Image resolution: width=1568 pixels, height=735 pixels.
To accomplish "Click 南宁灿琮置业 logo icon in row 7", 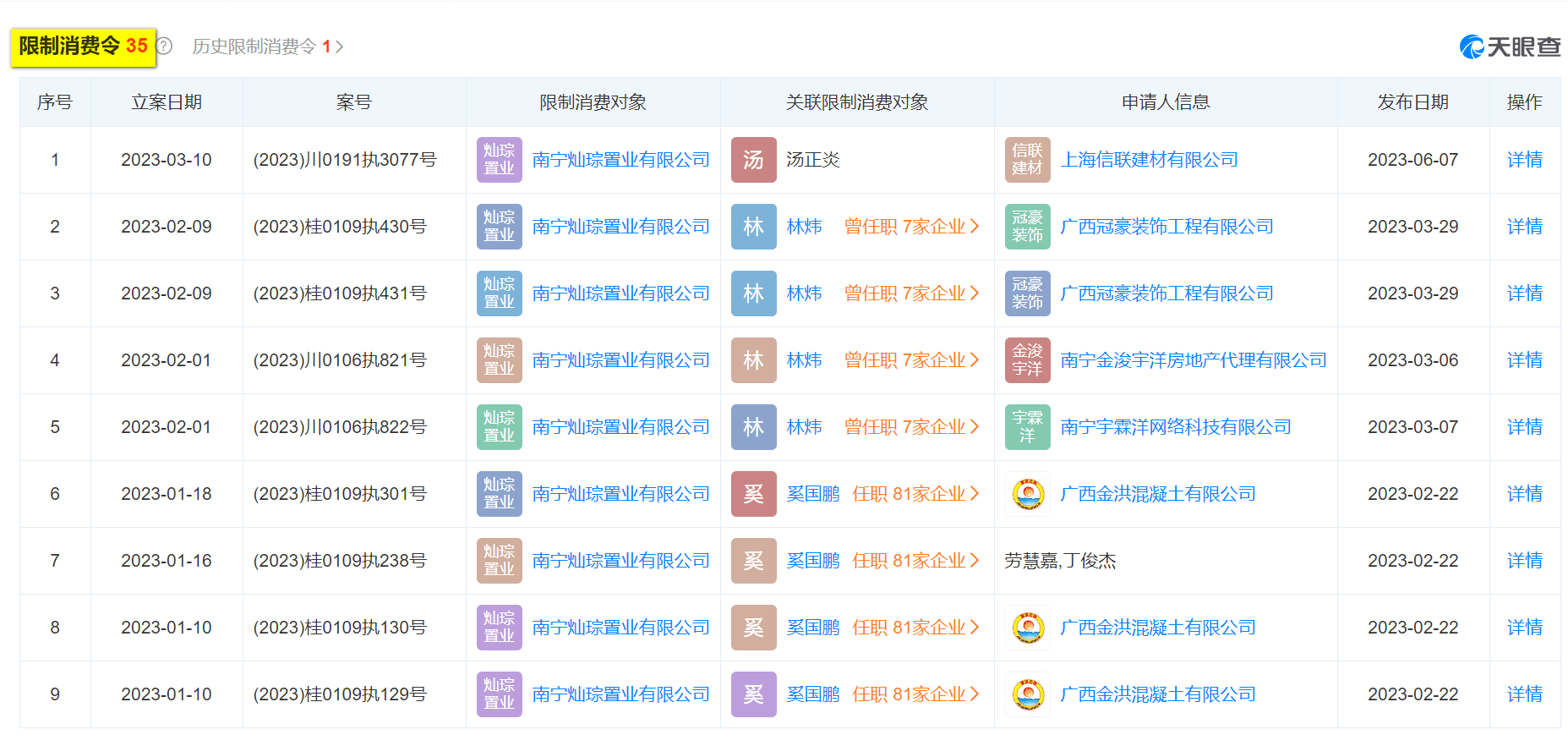I will [x=500, y=561].
